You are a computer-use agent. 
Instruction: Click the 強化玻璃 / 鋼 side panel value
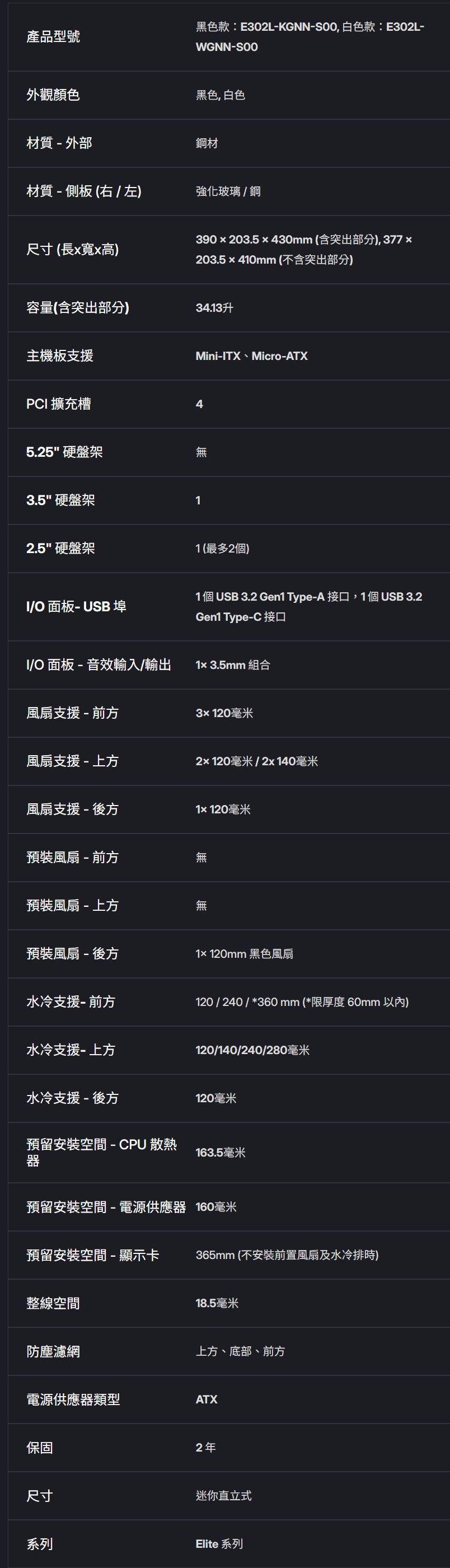point(228,192)
